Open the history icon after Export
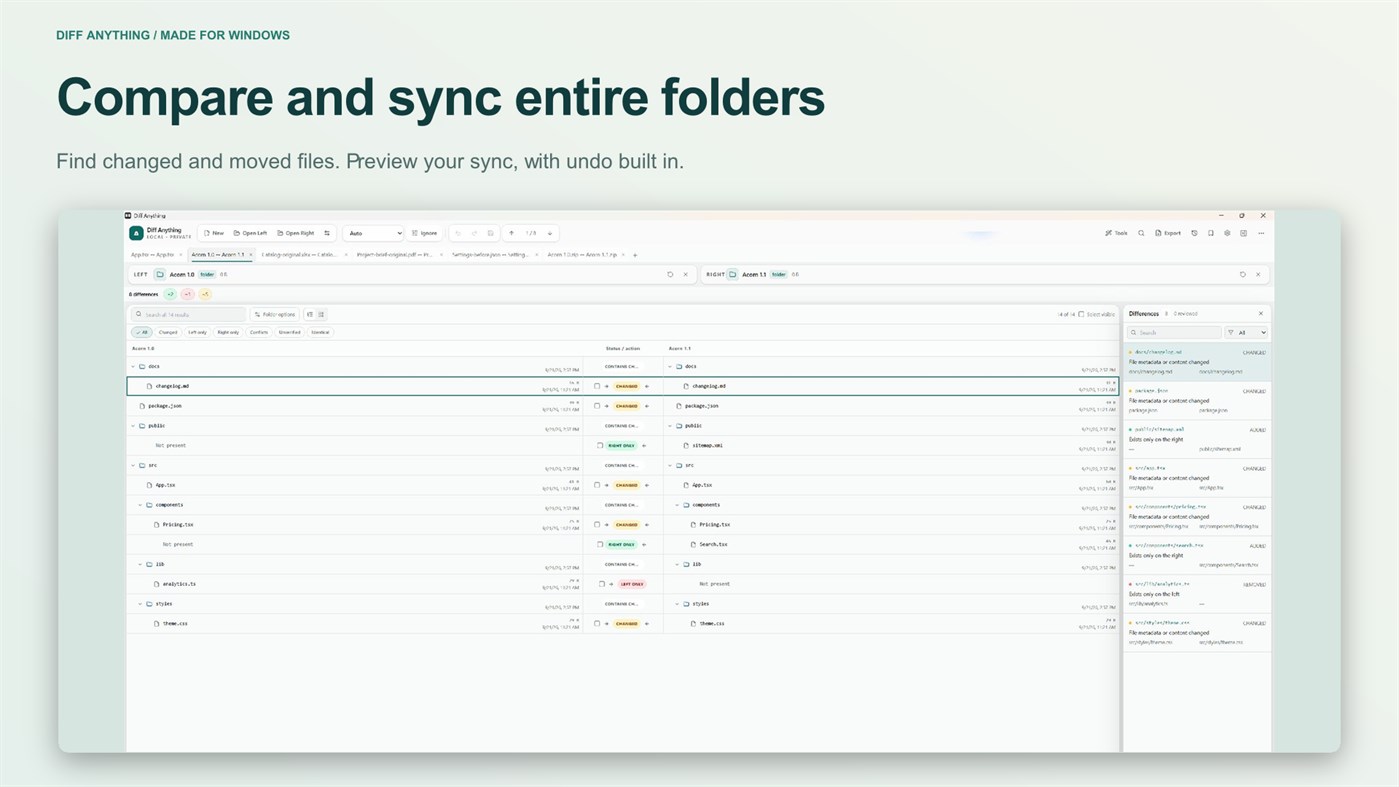The width and height of the screenshot is (1399, 787). point(1194,233)
